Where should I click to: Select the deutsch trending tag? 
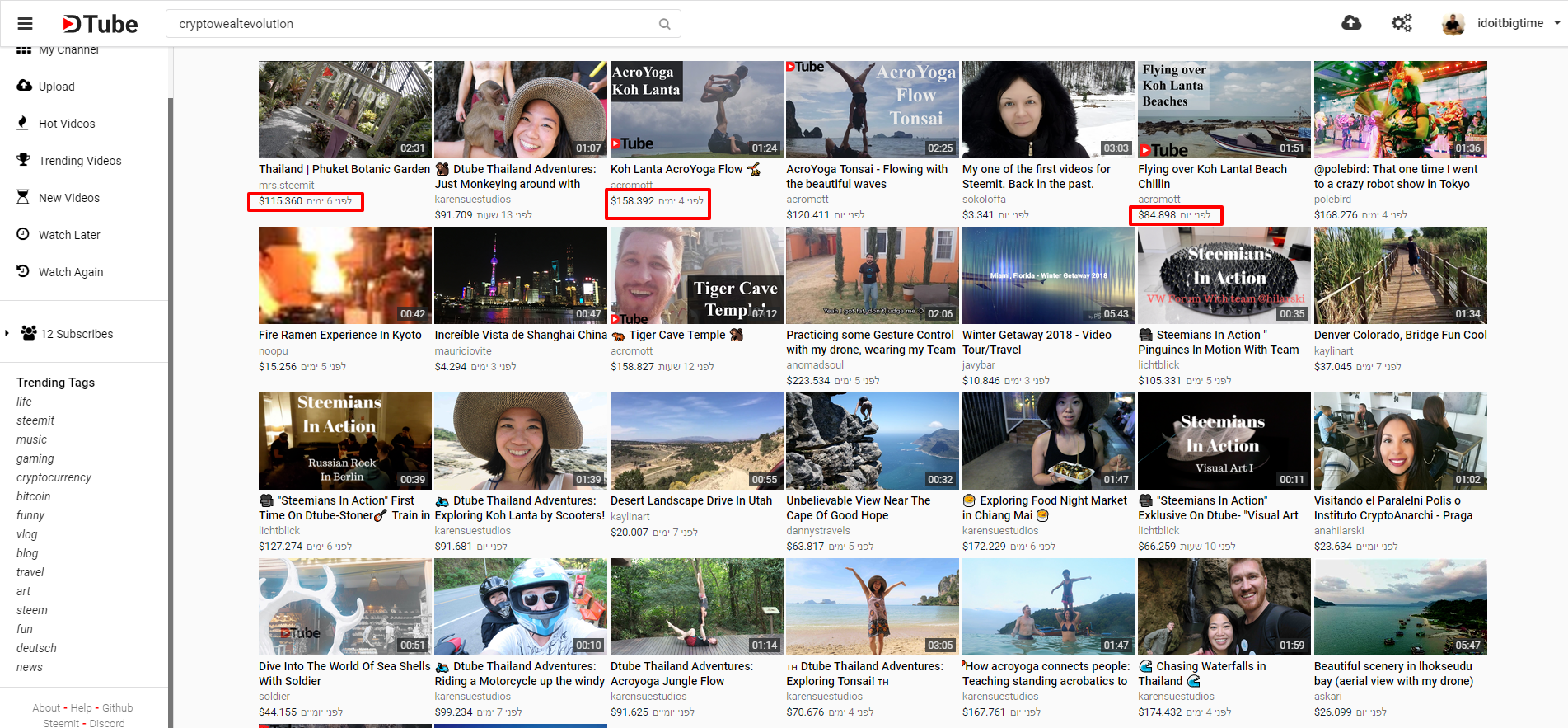click(x=36, y=648)
